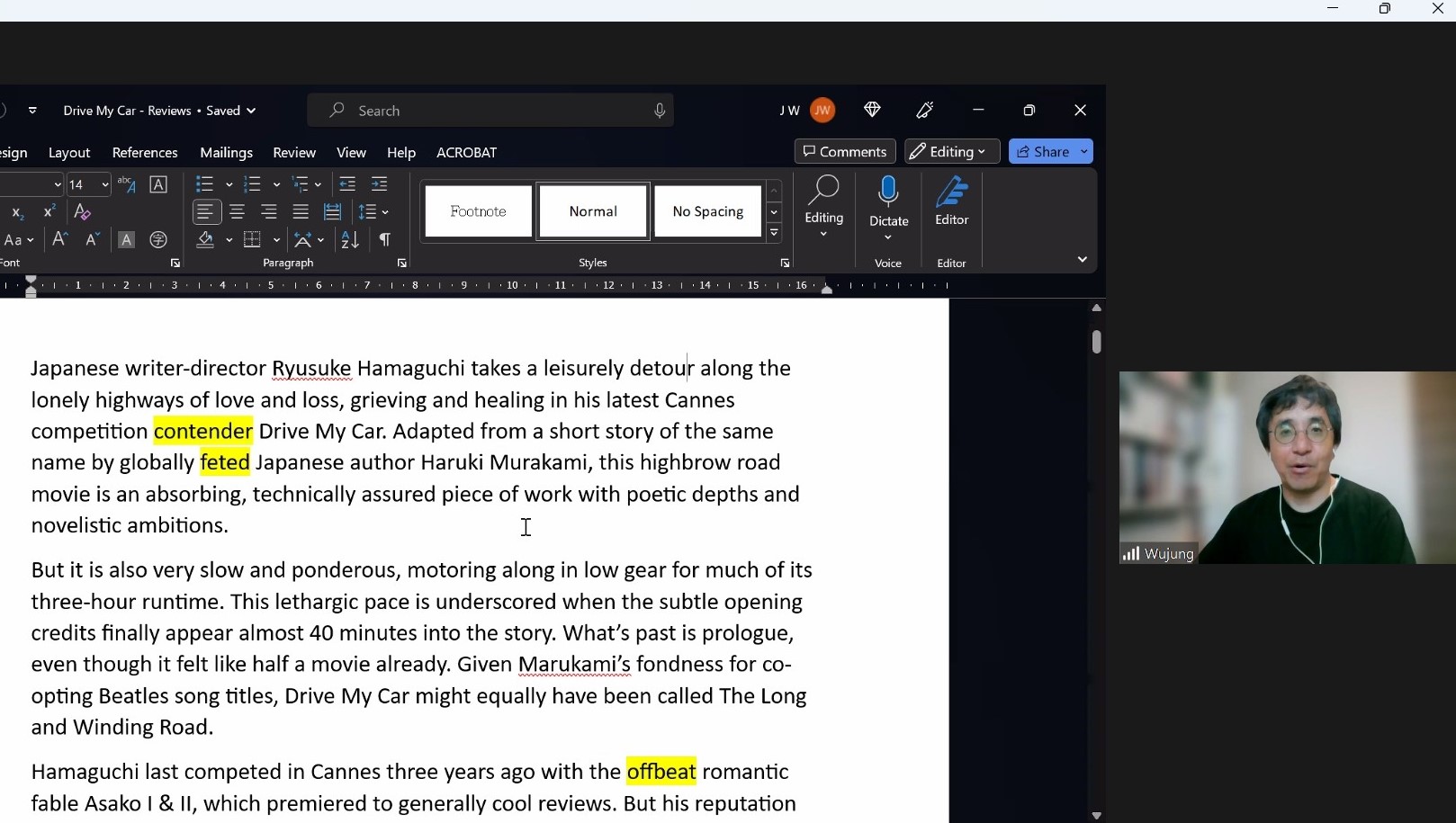Decrease font size with smaller A

click(x=92, y=240)
